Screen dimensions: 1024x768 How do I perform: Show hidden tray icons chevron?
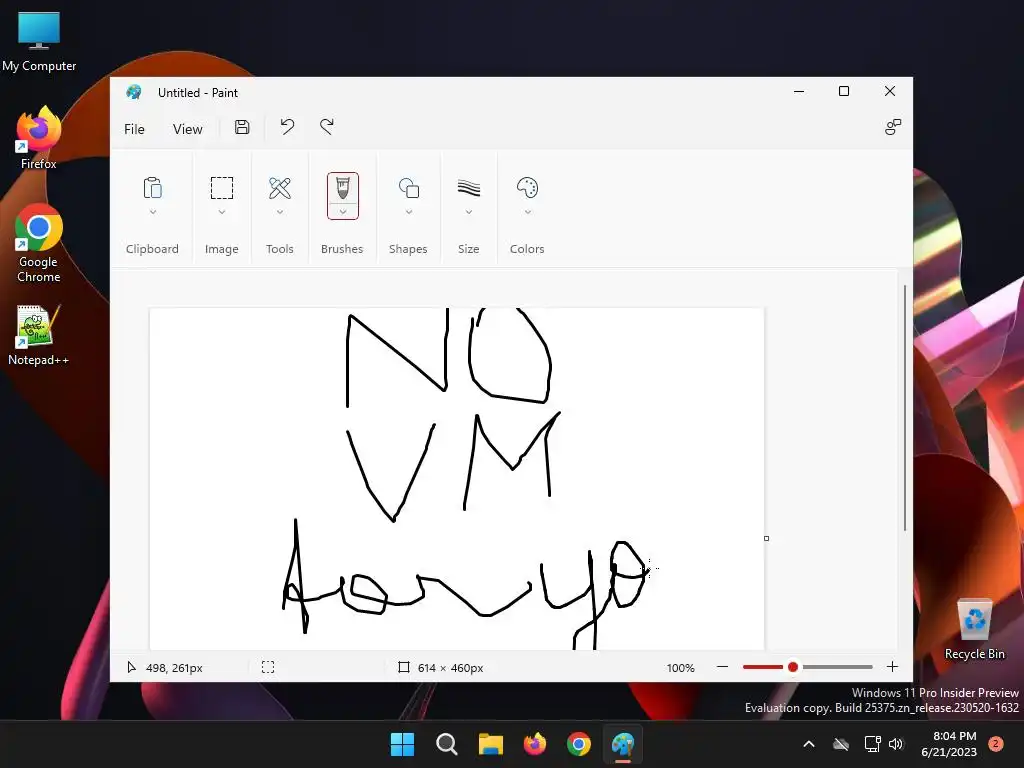[808, 744]
